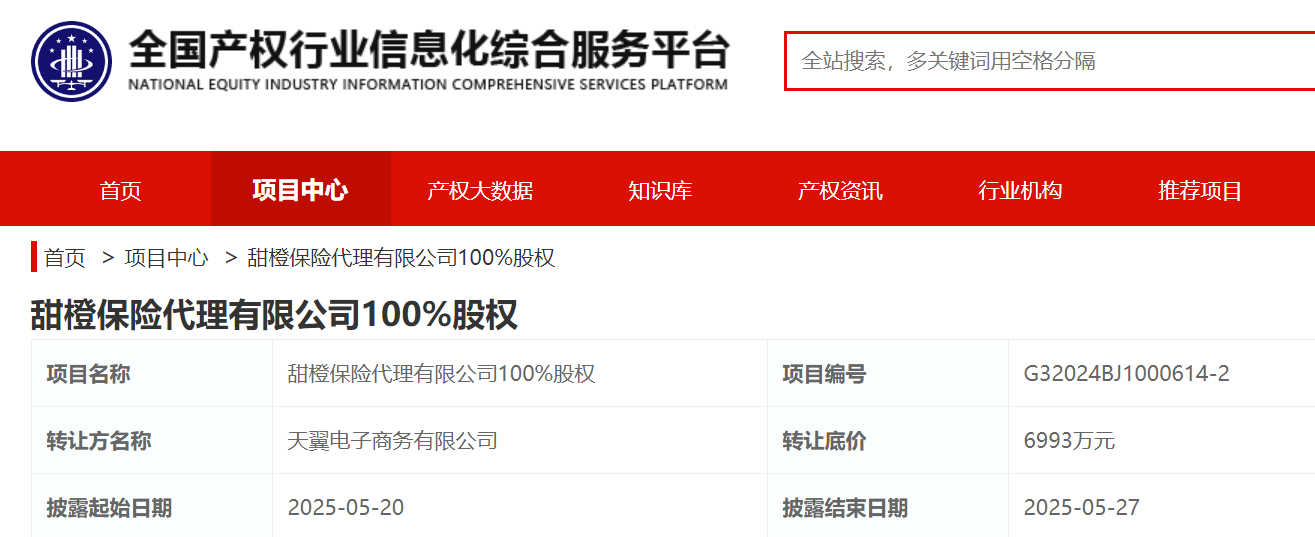Screen dimensions: 1315x537
Task: Open the 行业机构 navigation tab
Action: pos(1020,190)
